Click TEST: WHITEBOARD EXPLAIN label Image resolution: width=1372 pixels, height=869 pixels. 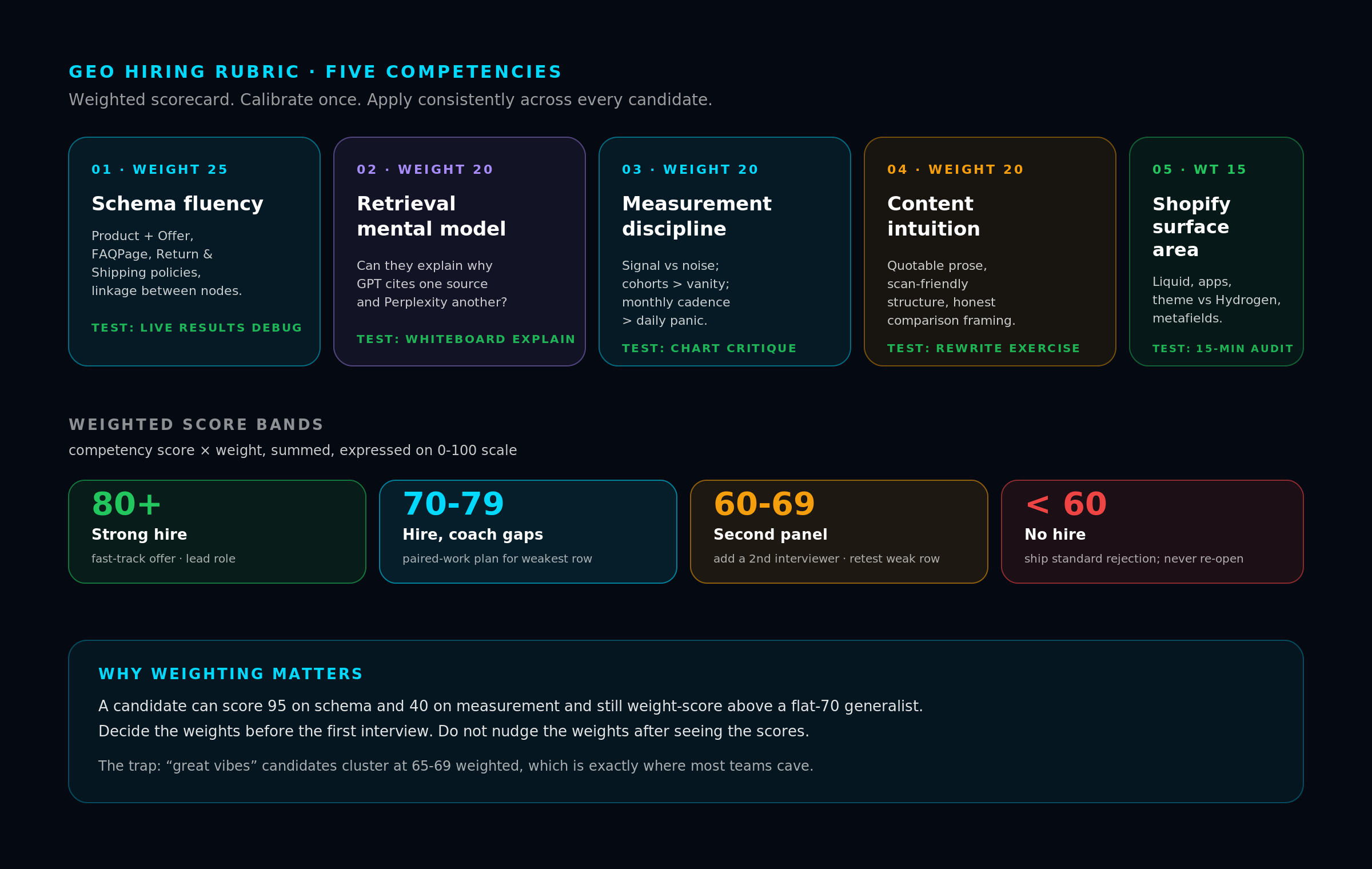(466, 339)
